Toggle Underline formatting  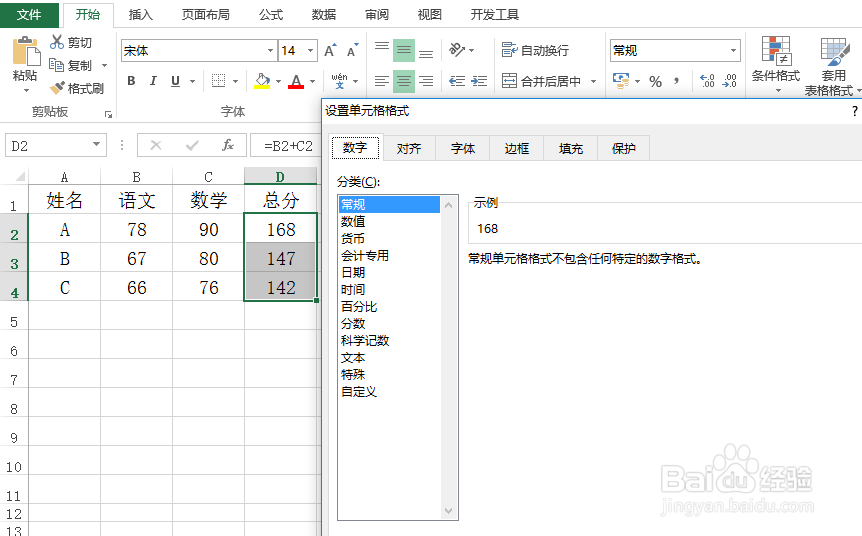click(x=175, y=81)
